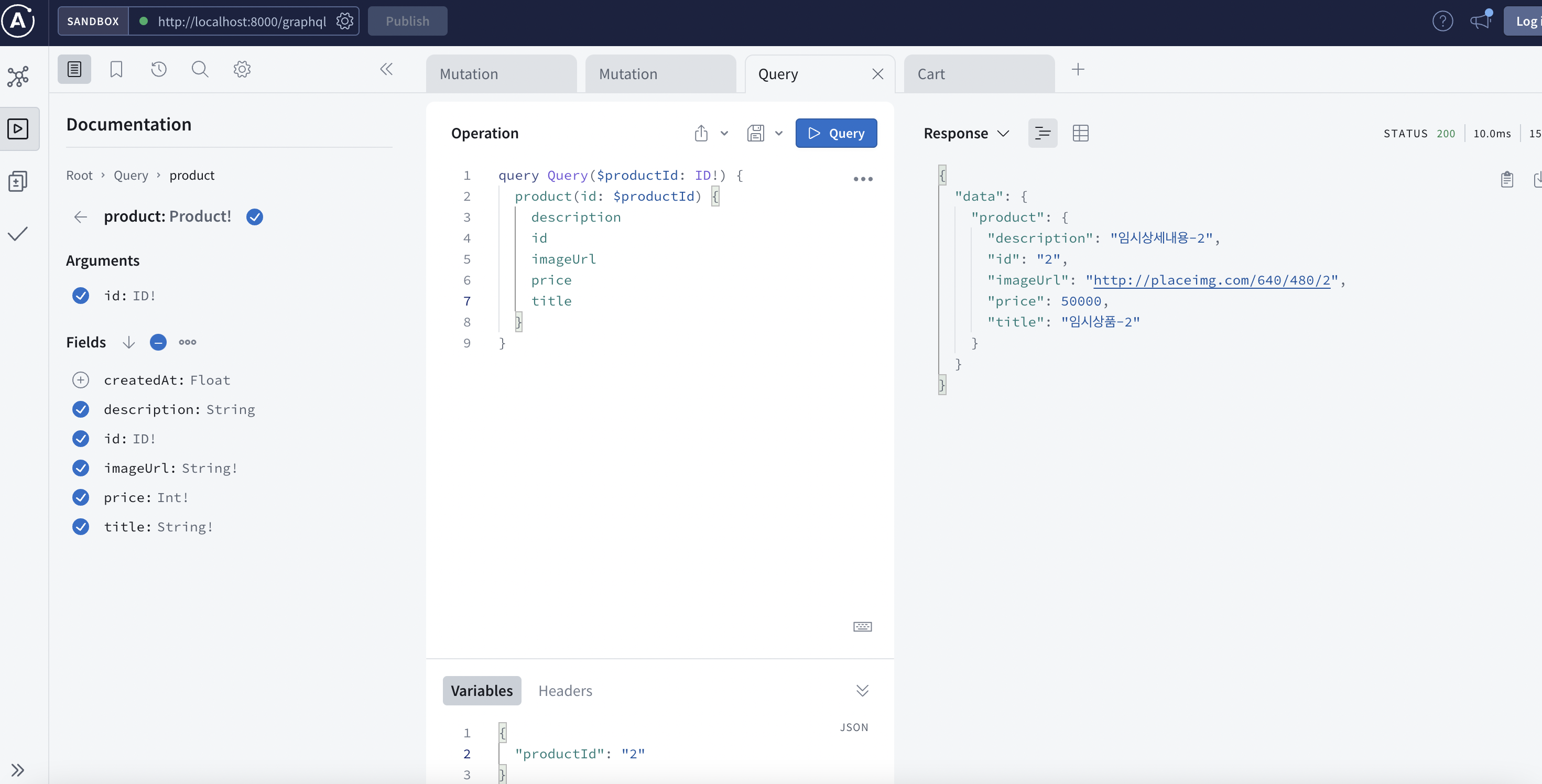
Task: Open the Schema graph icon in sidebar
Action: point(18,77)
